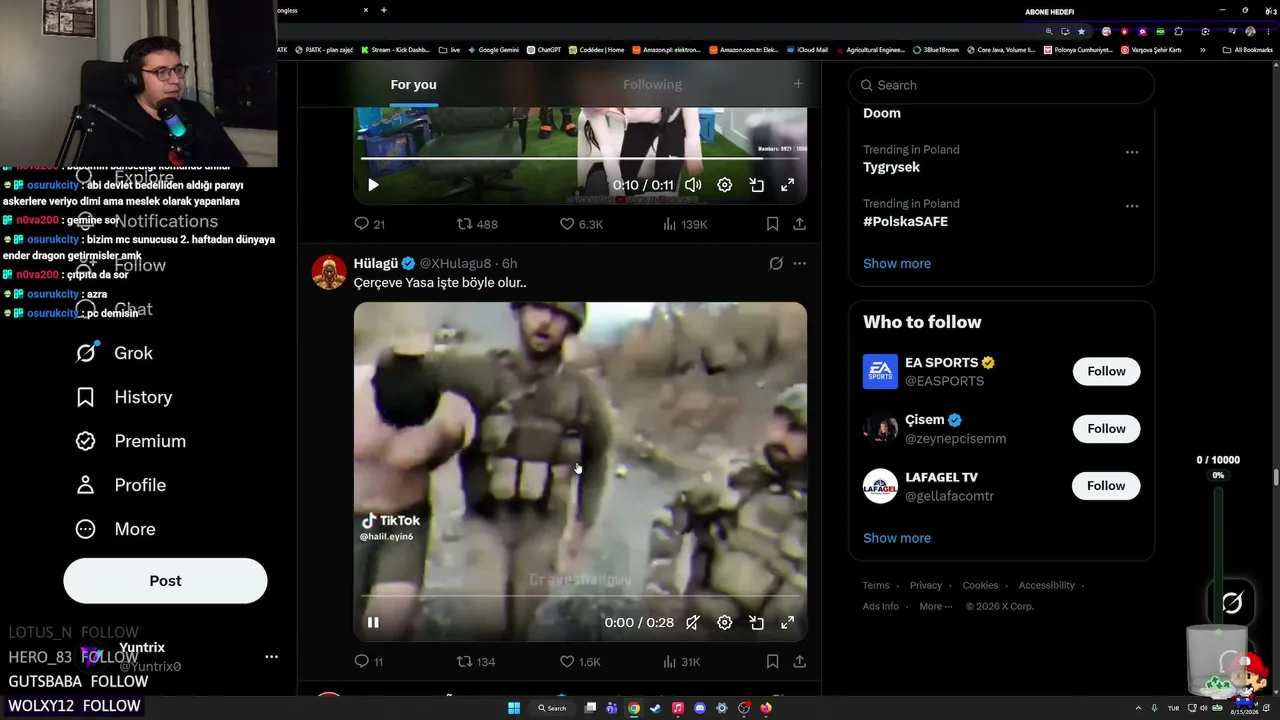Open the Hülagü profile avatar
The width and height of the screenshot is (1280, 720).
(x=329, y=272)
